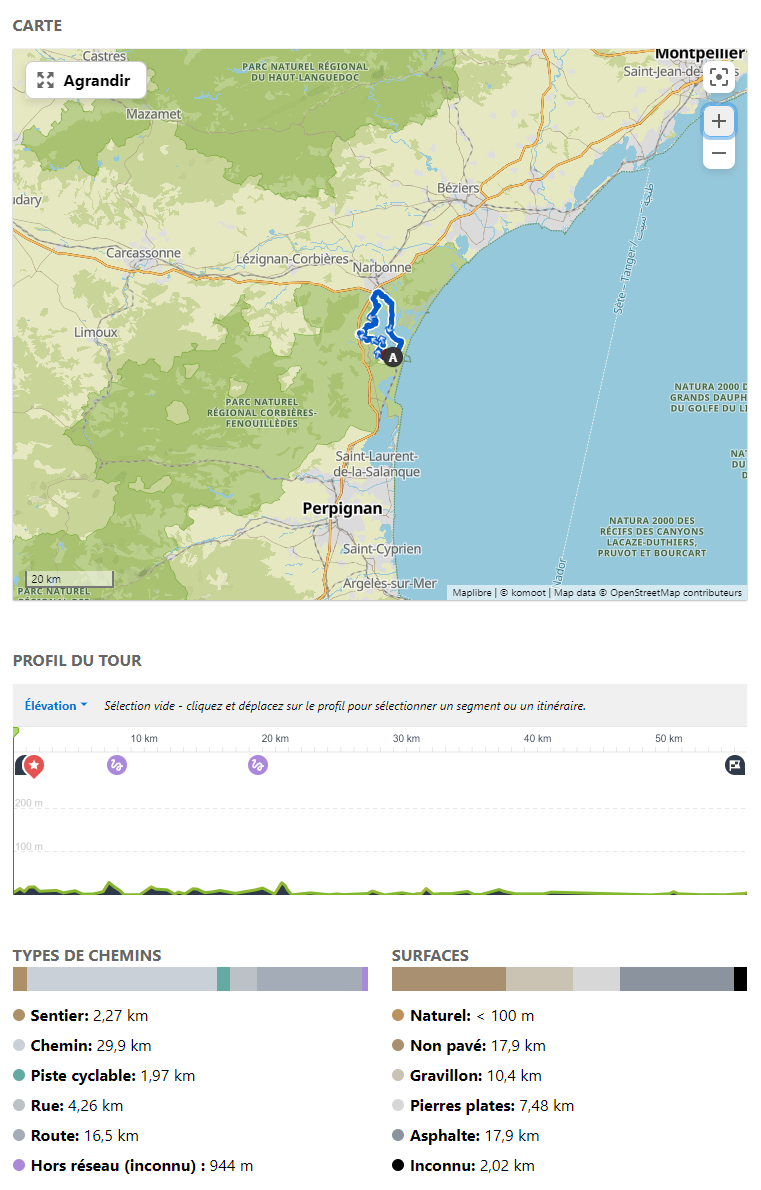Click the Inconnu black segment in surfaces bar
The height and width of the screenshot is (1190, 761).
[741, 979]
